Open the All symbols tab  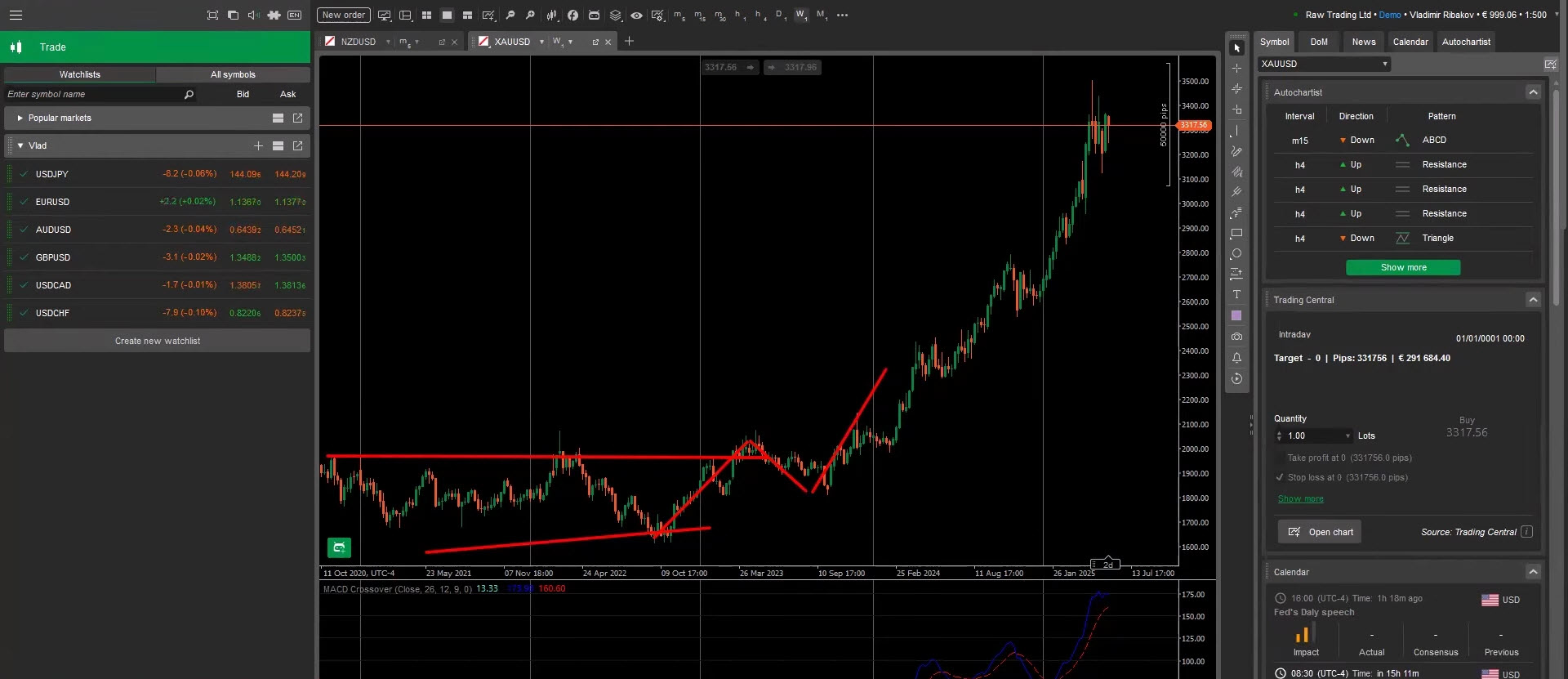tap(233, 74)
